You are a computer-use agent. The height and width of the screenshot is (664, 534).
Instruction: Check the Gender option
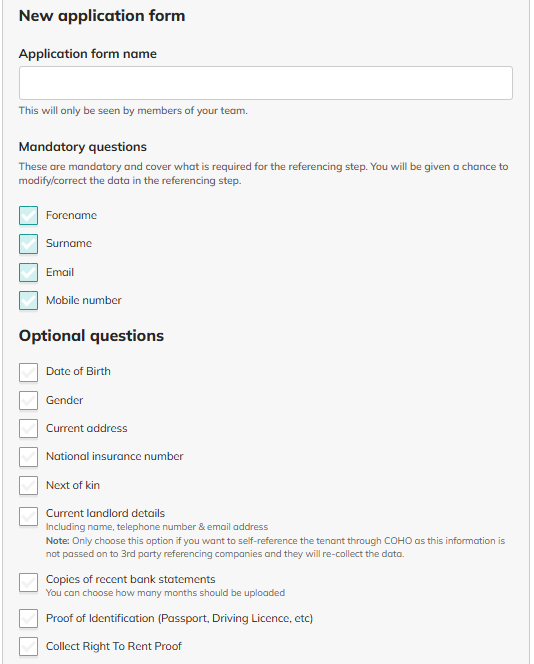pyautogui.click(x=28, y=401)
